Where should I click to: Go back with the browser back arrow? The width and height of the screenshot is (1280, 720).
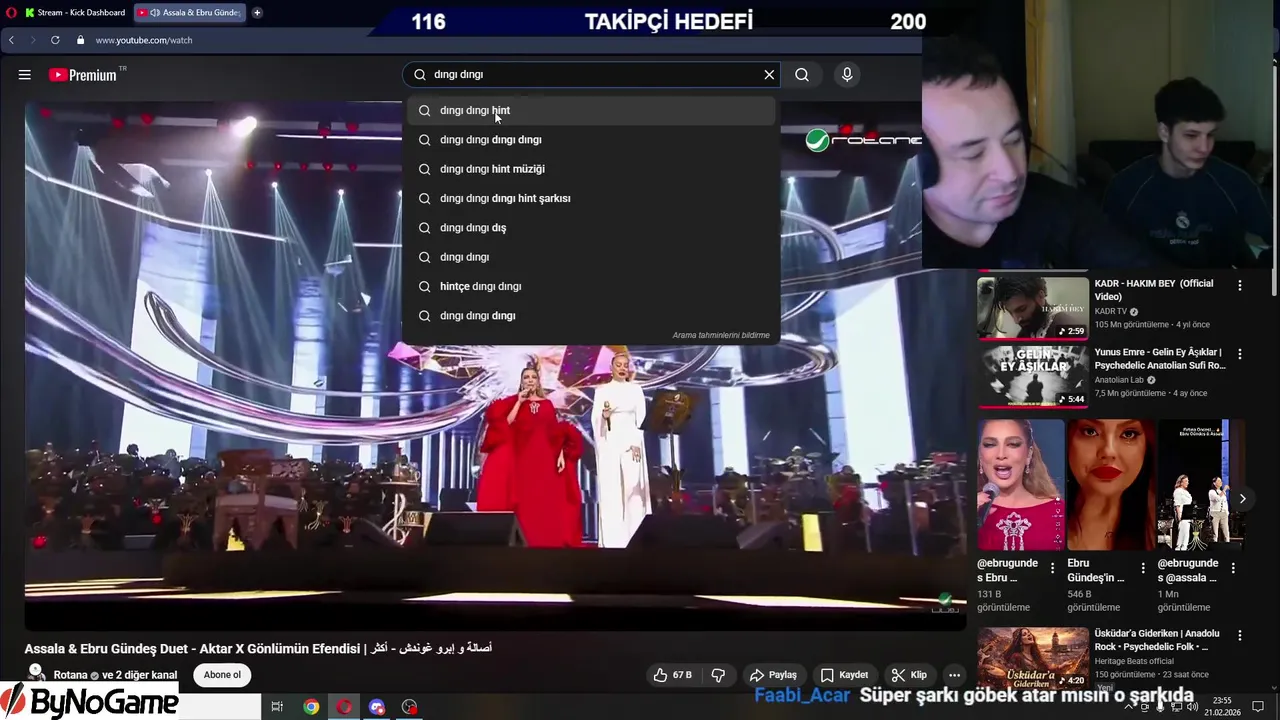12,40
